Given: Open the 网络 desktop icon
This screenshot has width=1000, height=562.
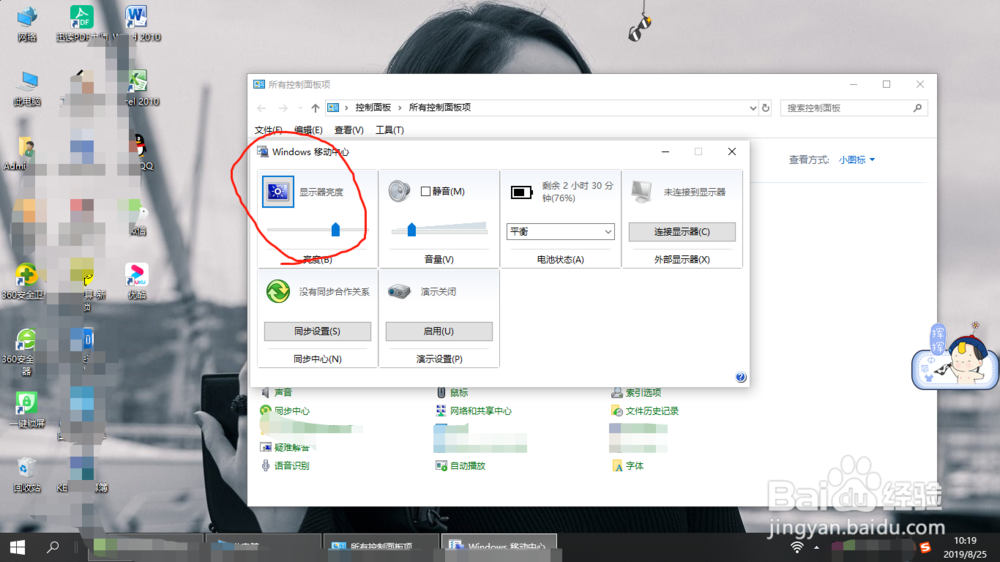Looking at the screenshot, I should 27,24.
